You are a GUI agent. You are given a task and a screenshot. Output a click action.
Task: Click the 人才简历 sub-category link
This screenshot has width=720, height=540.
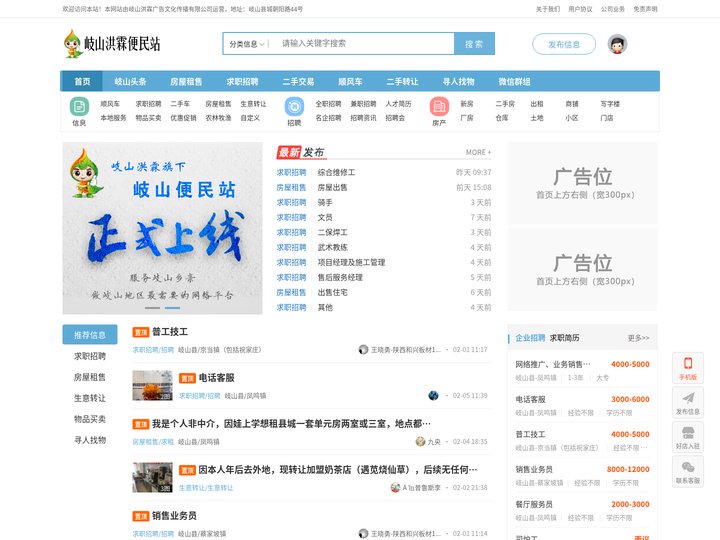[398, 104]
